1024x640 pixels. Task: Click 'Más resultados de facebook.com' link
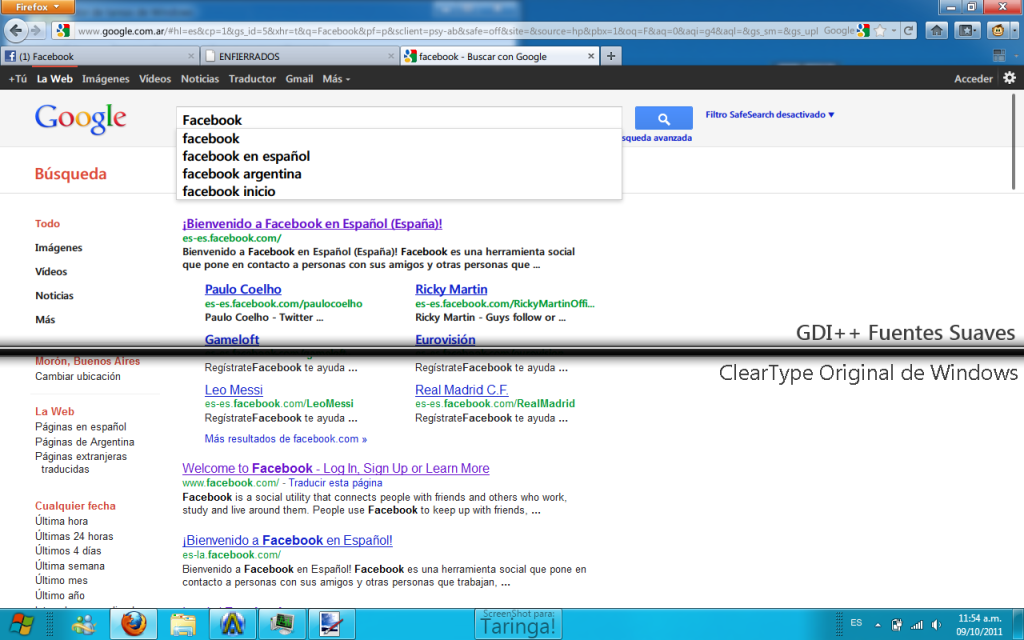click(285, 439)
